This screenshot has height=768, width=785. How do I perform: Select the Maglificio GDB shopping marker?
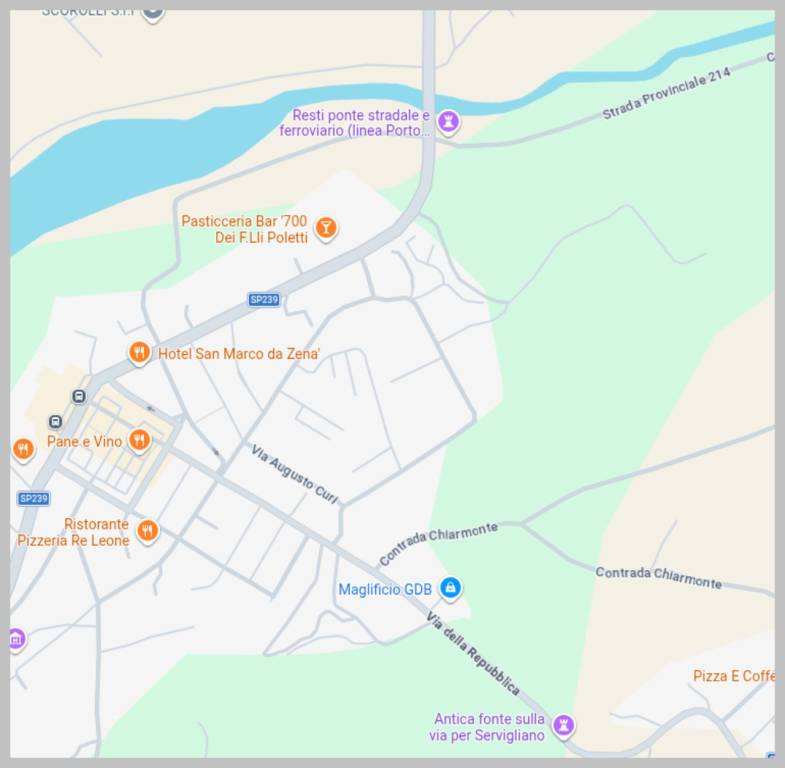point(451,588)
